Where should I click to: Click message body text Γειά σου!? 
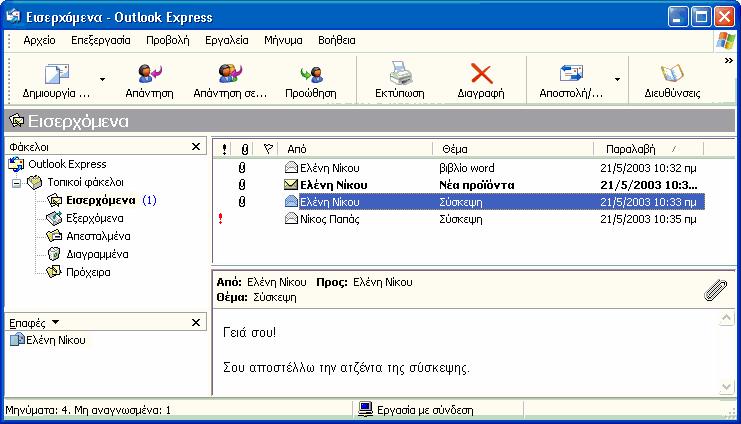coord(249,332)
